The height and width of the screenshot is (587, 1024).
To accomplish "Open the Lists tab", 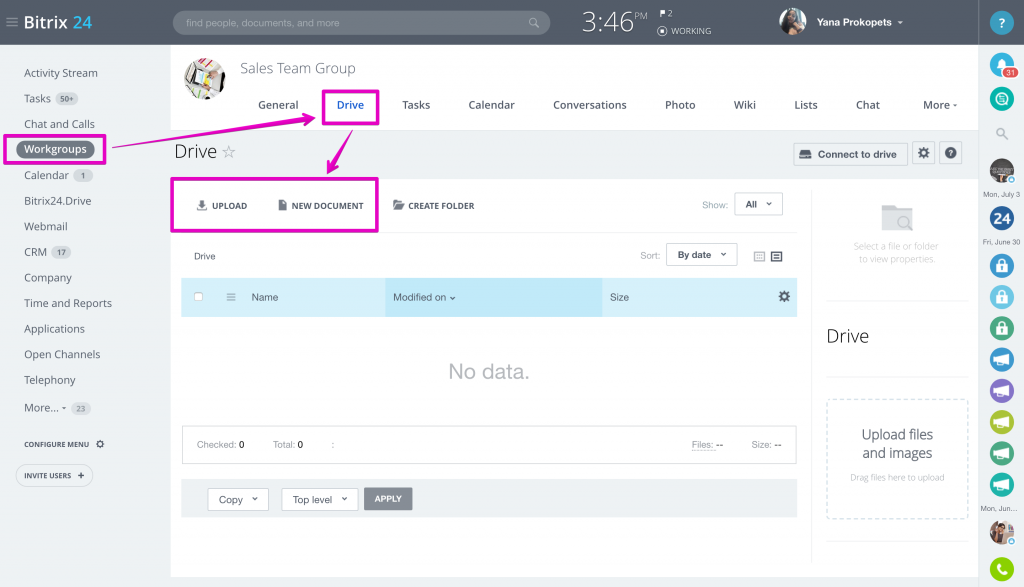I will point(805,105).
